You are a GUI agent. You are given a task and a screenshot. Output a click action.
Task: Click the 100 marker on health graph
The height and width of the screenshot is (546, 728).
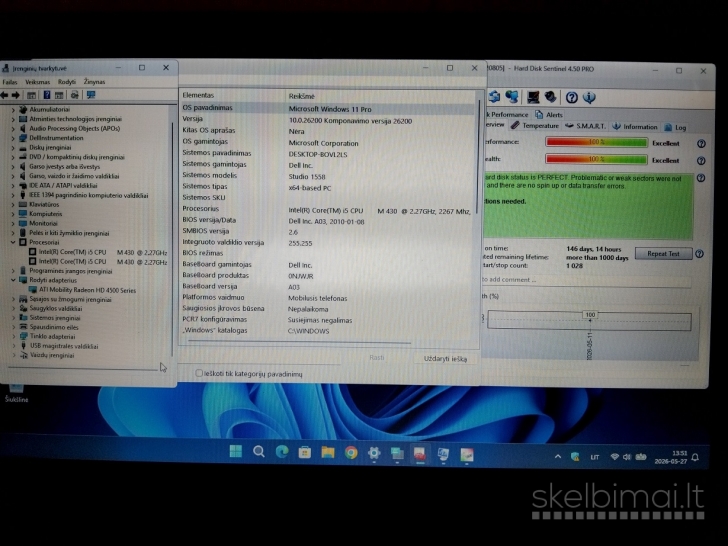(590, 315)
